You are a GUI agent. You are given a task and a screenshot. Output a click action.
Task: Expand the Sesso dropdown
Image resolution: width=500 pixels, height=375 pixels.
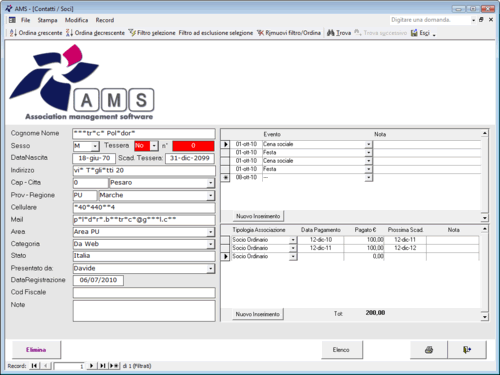pos(95,146)
